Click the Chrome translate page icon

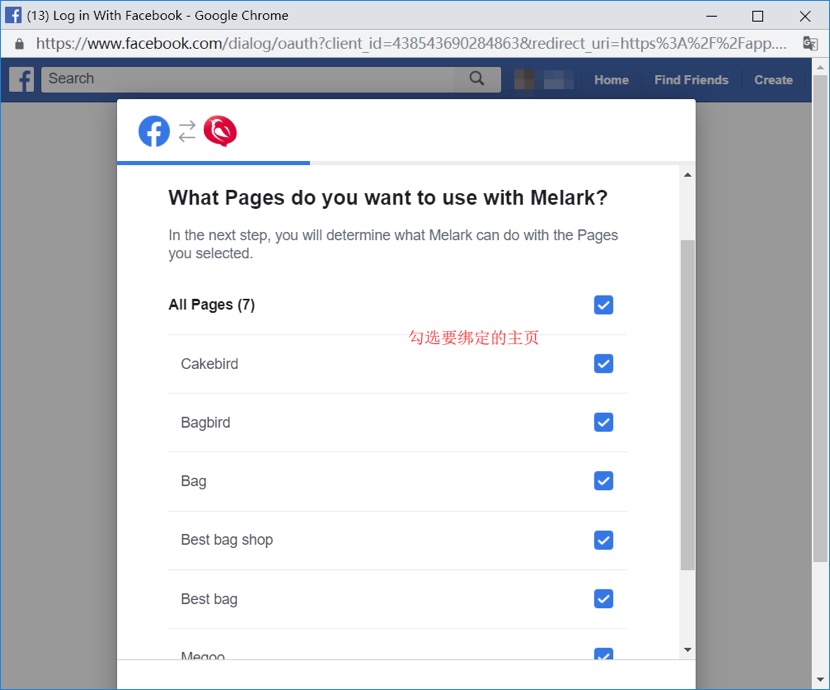[810, 43]
